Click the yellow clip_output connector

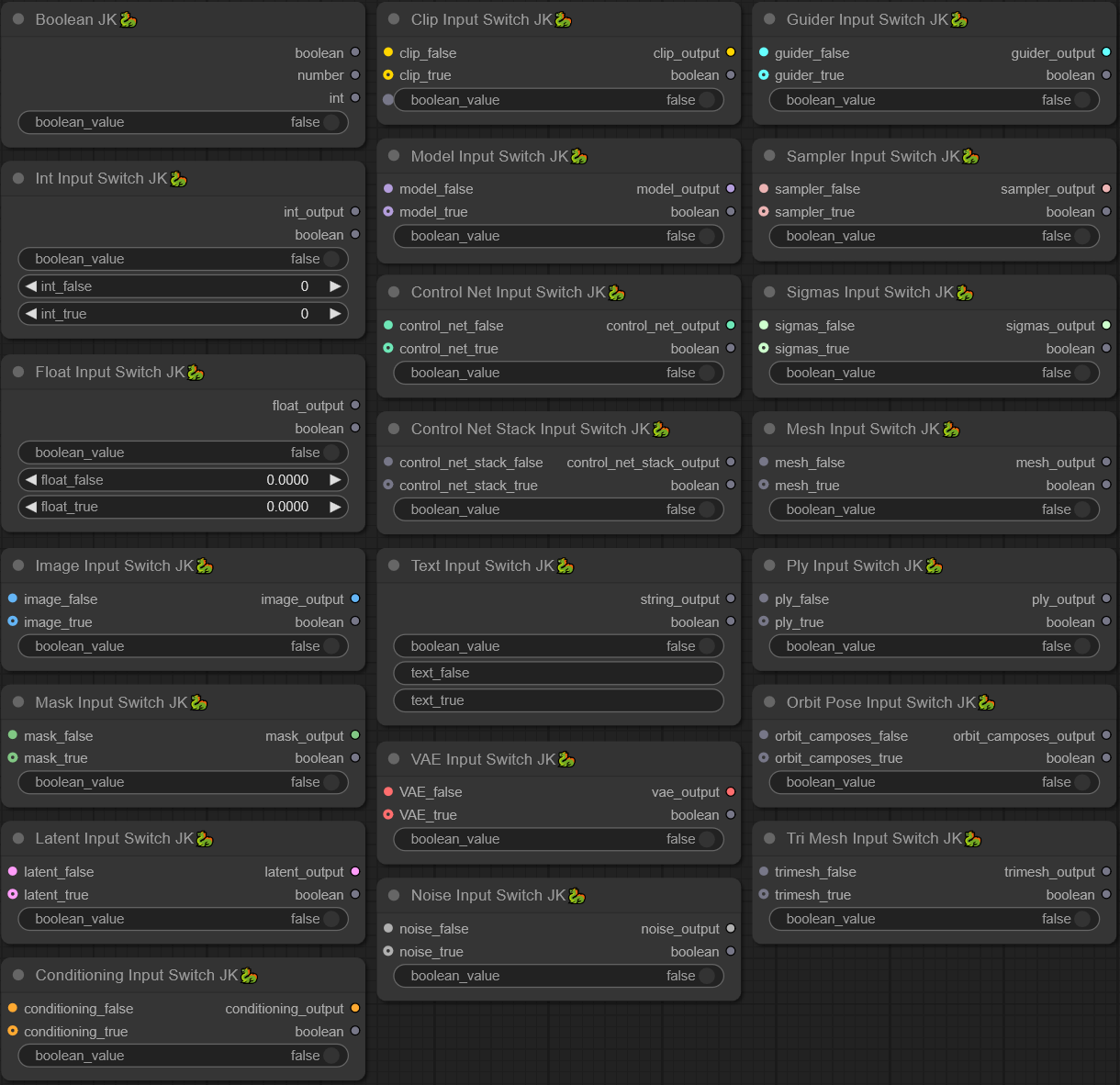[731, 52]
